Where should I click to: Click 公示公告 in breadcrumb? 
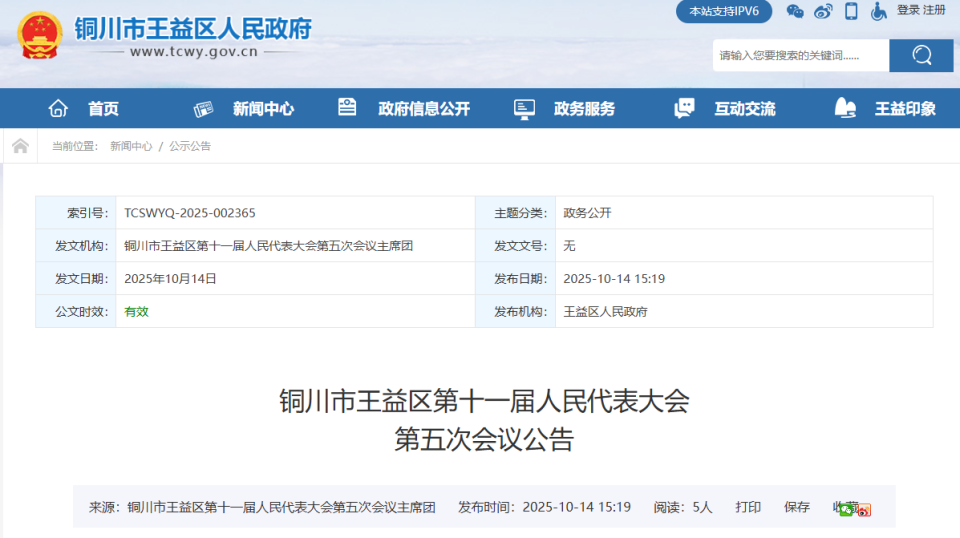coord(190,146)
